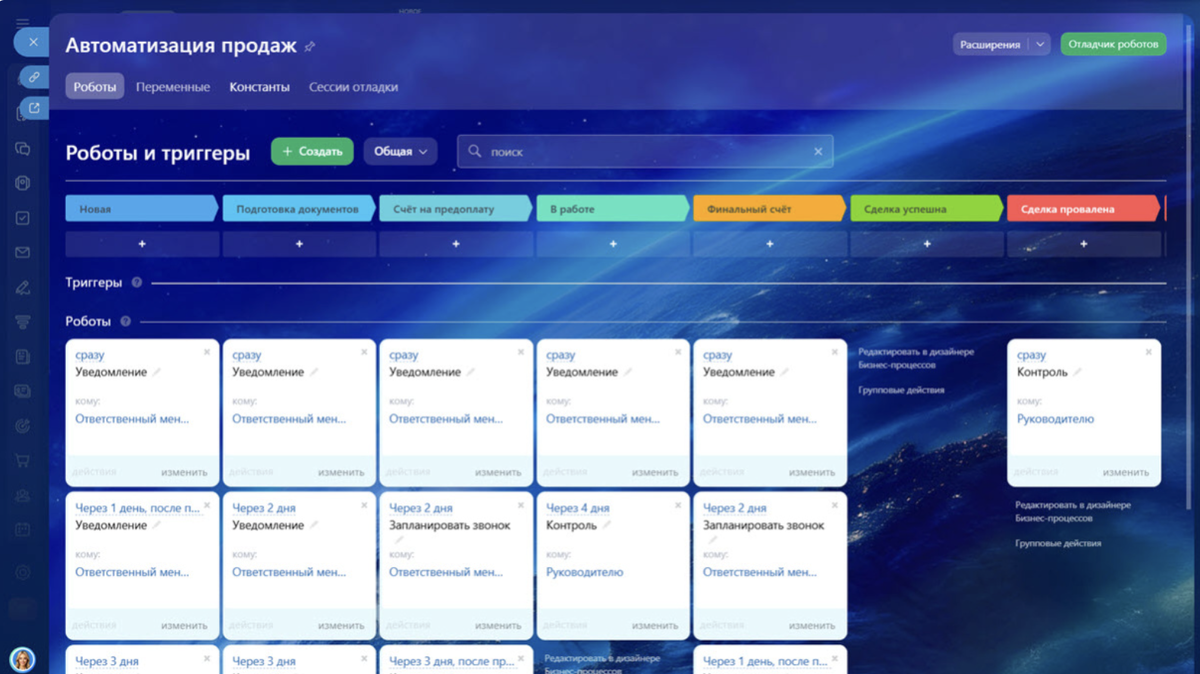Change сразу timing of Контроль robot
1200x674 pixels.
coord(1031,355)
